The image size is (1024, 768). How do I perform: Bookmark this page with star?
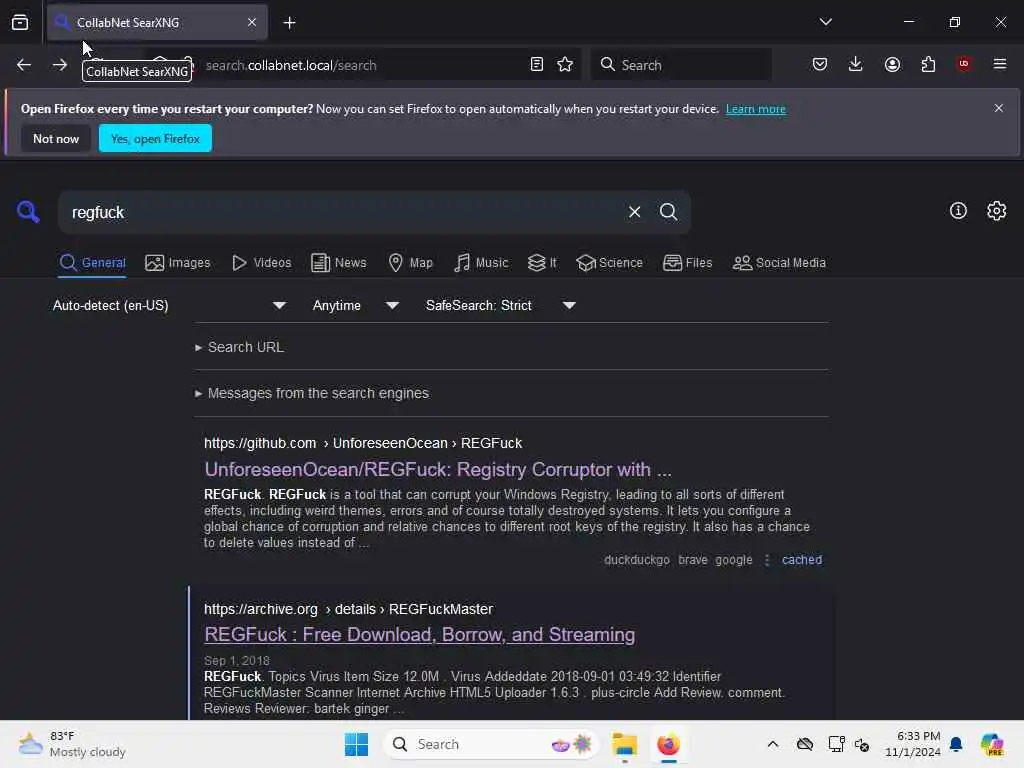tap(565, 64)
